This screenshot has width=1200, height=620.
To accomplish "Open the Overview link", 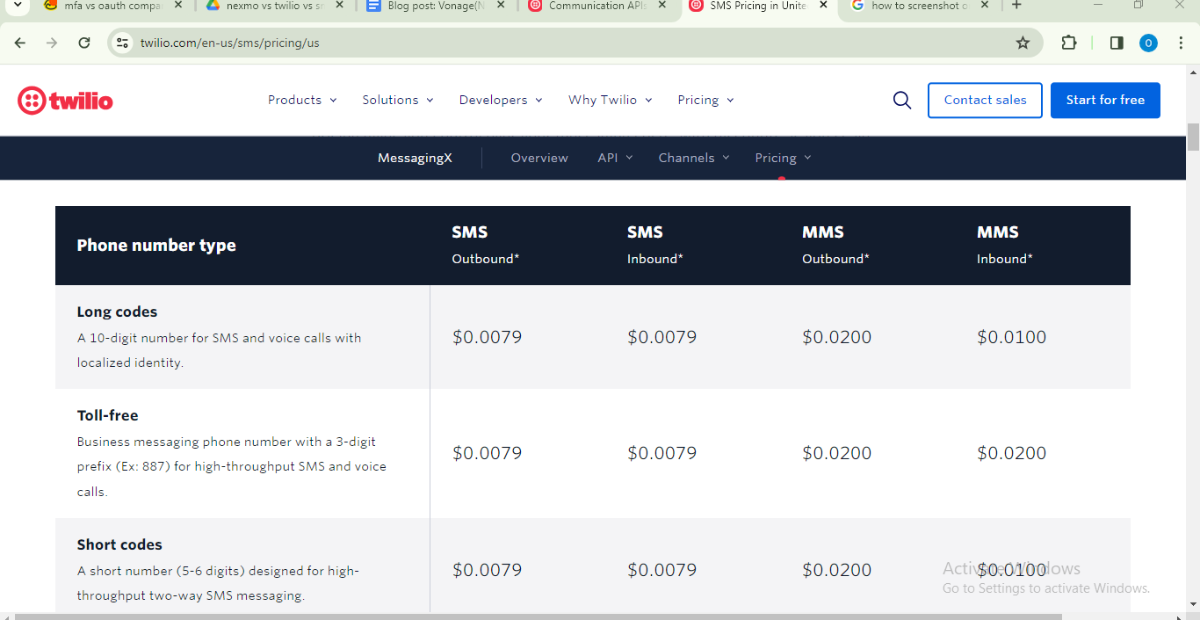I will (x=539, y=158).
